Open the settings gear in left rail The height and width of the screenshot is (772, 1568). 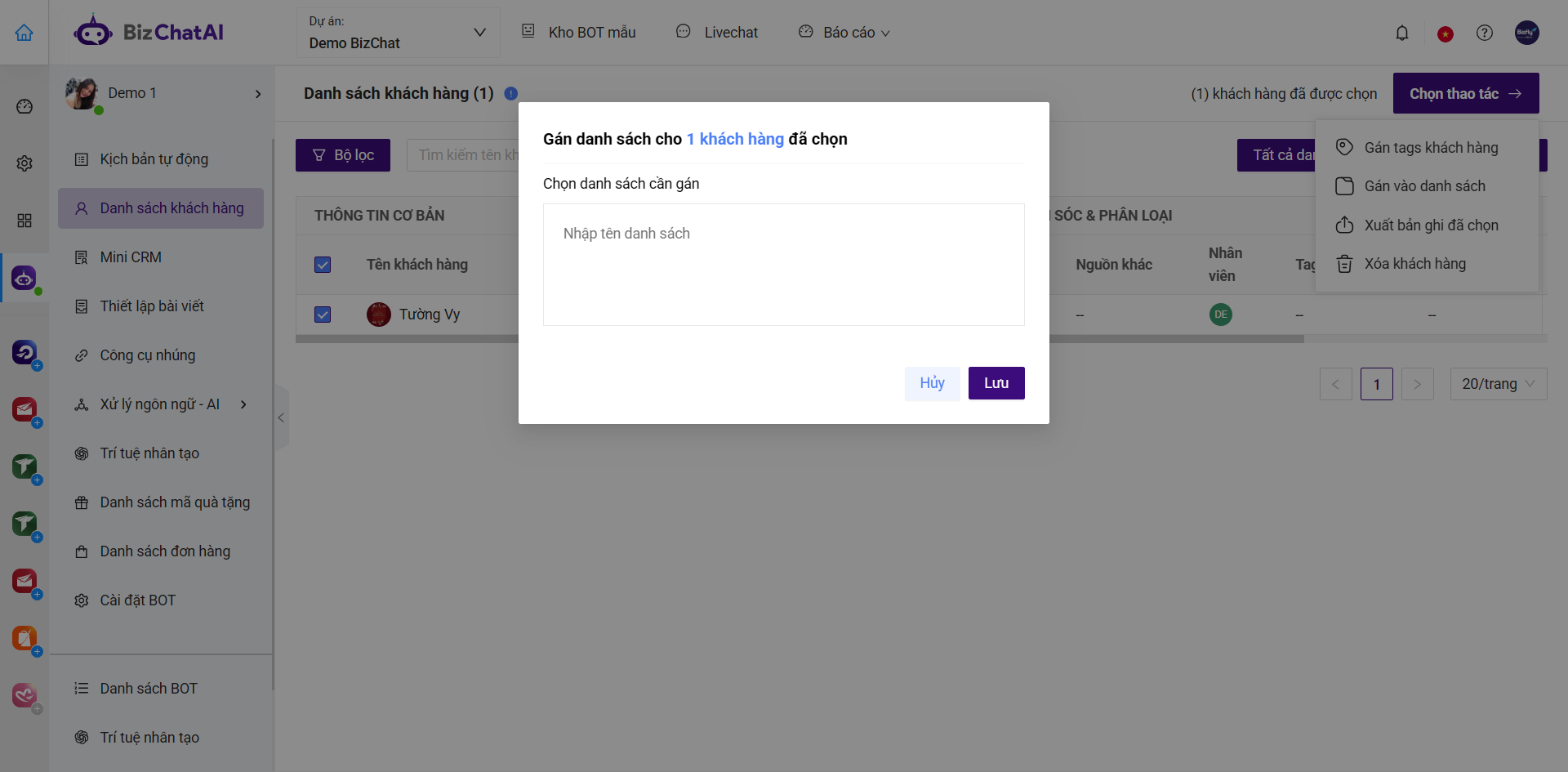24,163
